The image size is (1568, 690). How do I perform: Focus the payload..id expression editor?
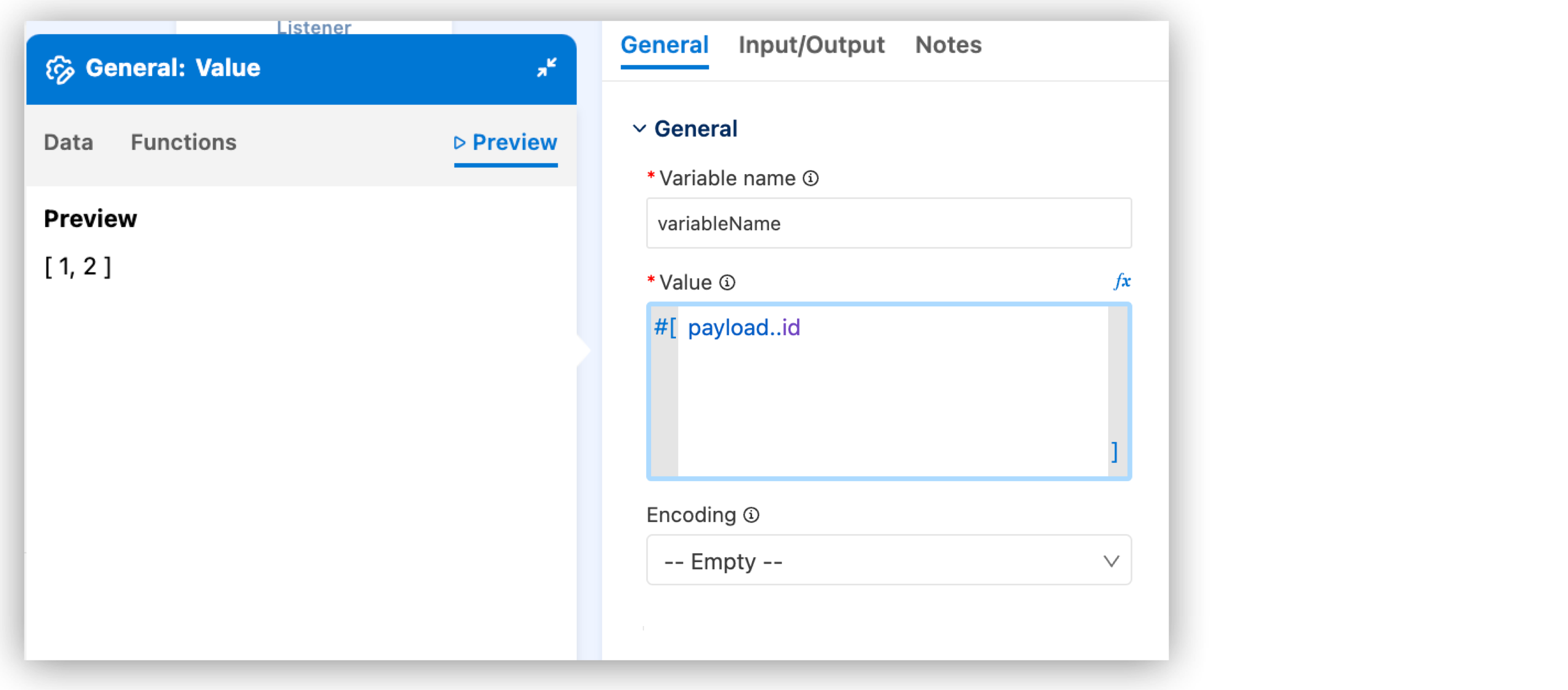889,390
